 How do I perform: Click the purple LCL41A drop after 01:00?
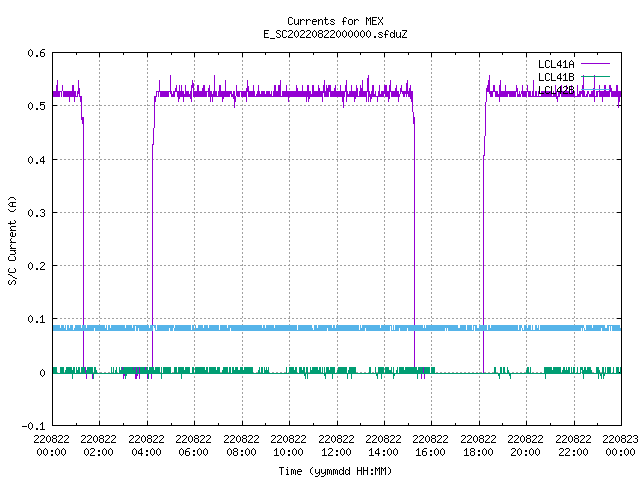pos(83,245)
